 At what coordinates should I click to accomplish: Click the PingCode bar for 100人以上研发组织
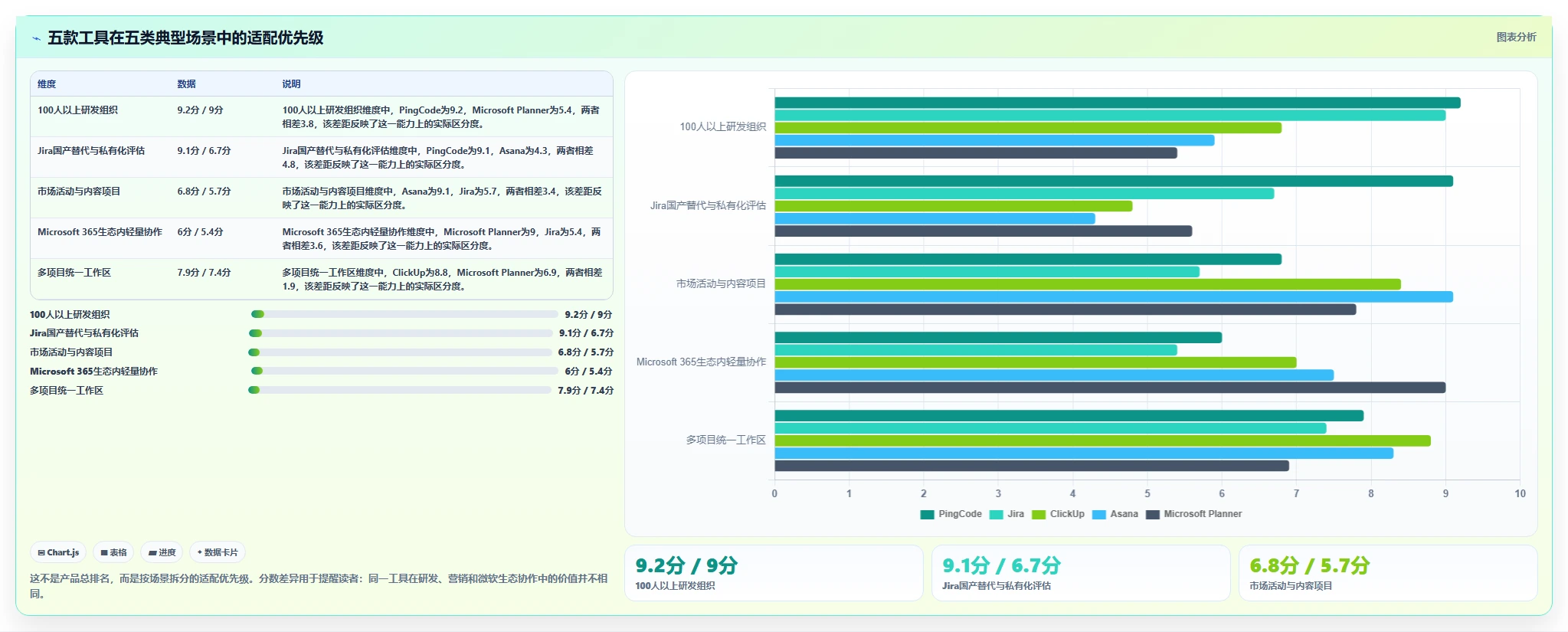(x=1118, y=103)
